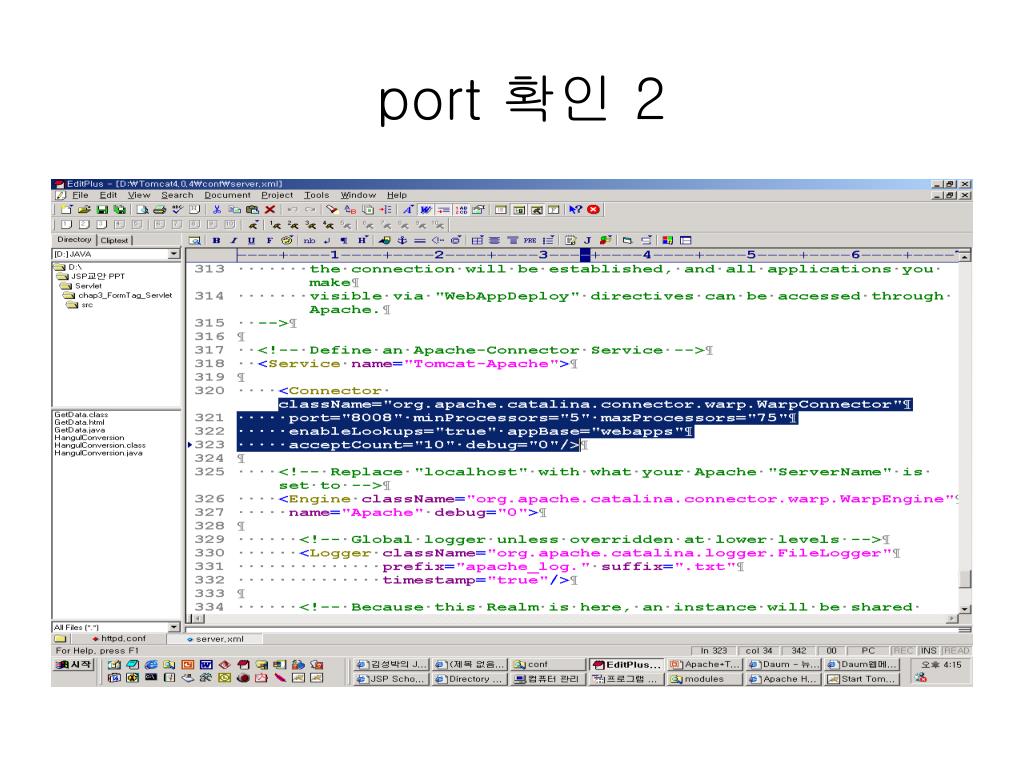The height and width of the screenshot is (768, 1024).
Task: Open the Heading H tag dropdown
Action: tap(362, 240)
